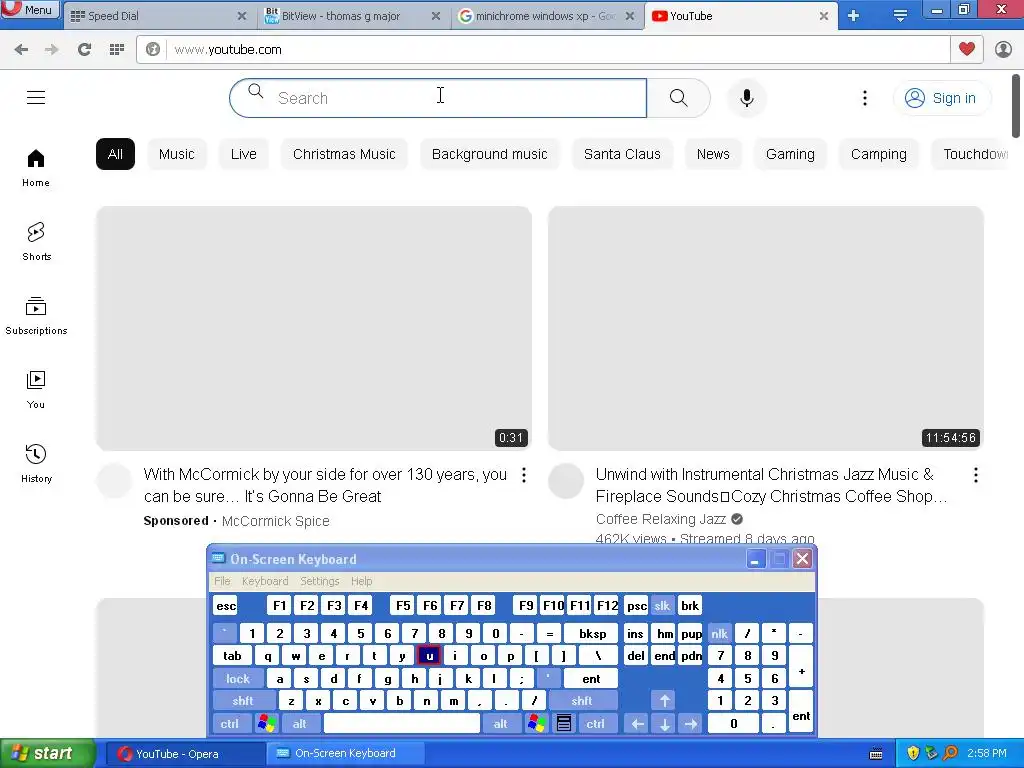Click the Sign in button
Screen dimensions: 1024x768
click(941, 98)
